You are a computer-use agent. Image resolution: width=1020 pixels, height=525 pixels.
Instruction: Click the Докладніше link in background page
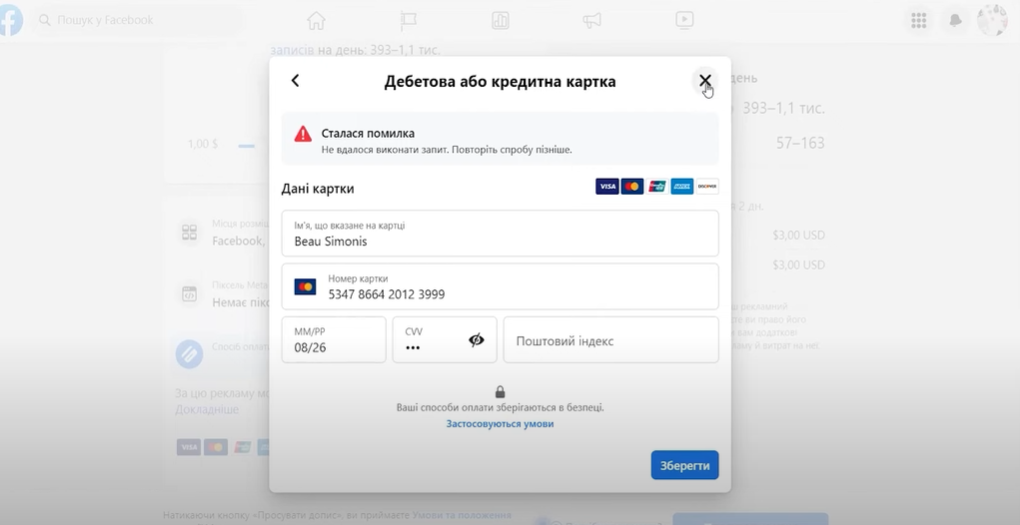(x=207, y=409)
